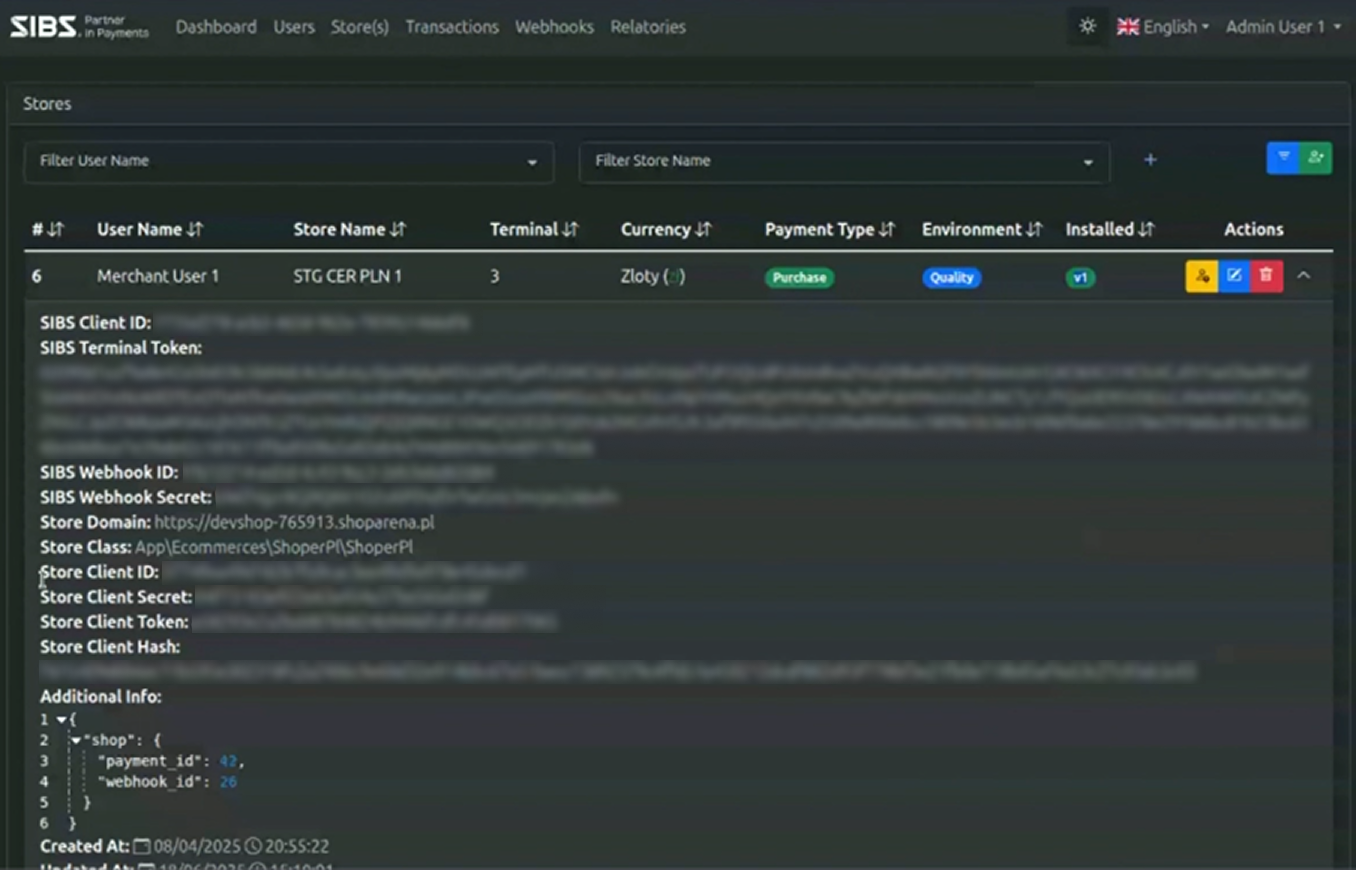Open the Filter User Name dropdown
This screenshot has width=1356, height=870.
(x=288, y=161)
